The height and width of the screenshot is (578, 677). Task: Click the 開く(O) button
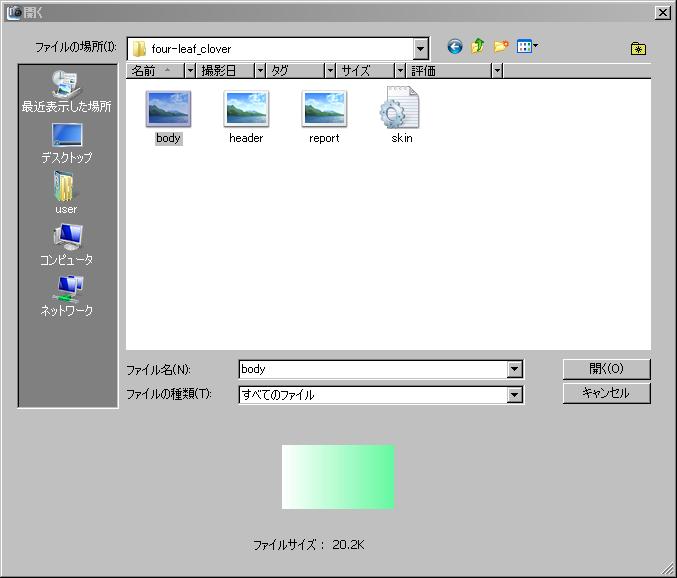[x=606, y=368]
